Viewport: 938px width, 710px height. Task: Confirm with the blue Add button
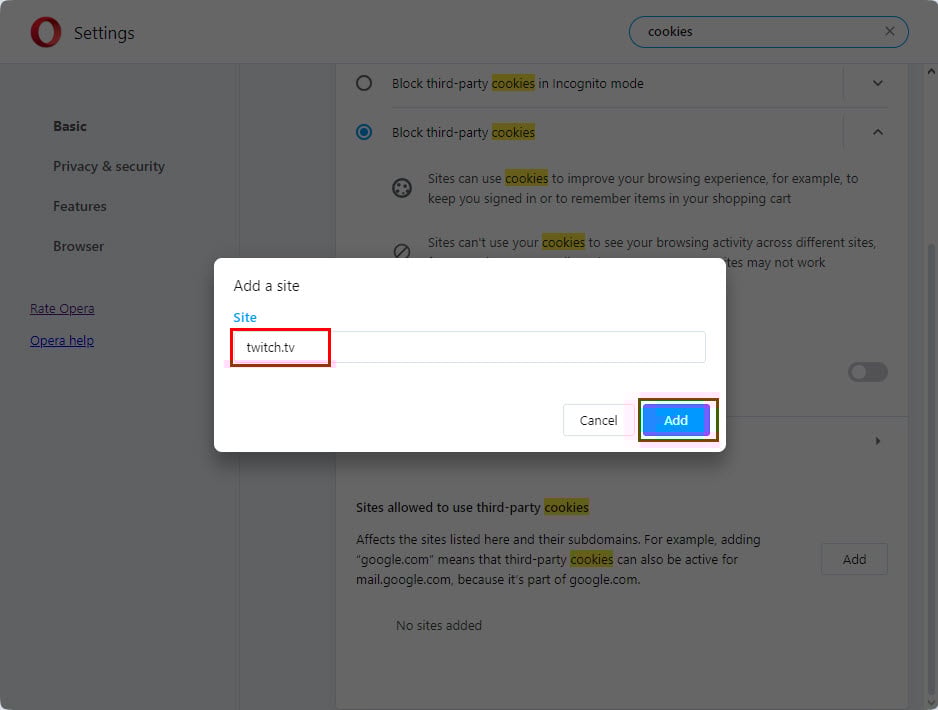coord(676,420)
